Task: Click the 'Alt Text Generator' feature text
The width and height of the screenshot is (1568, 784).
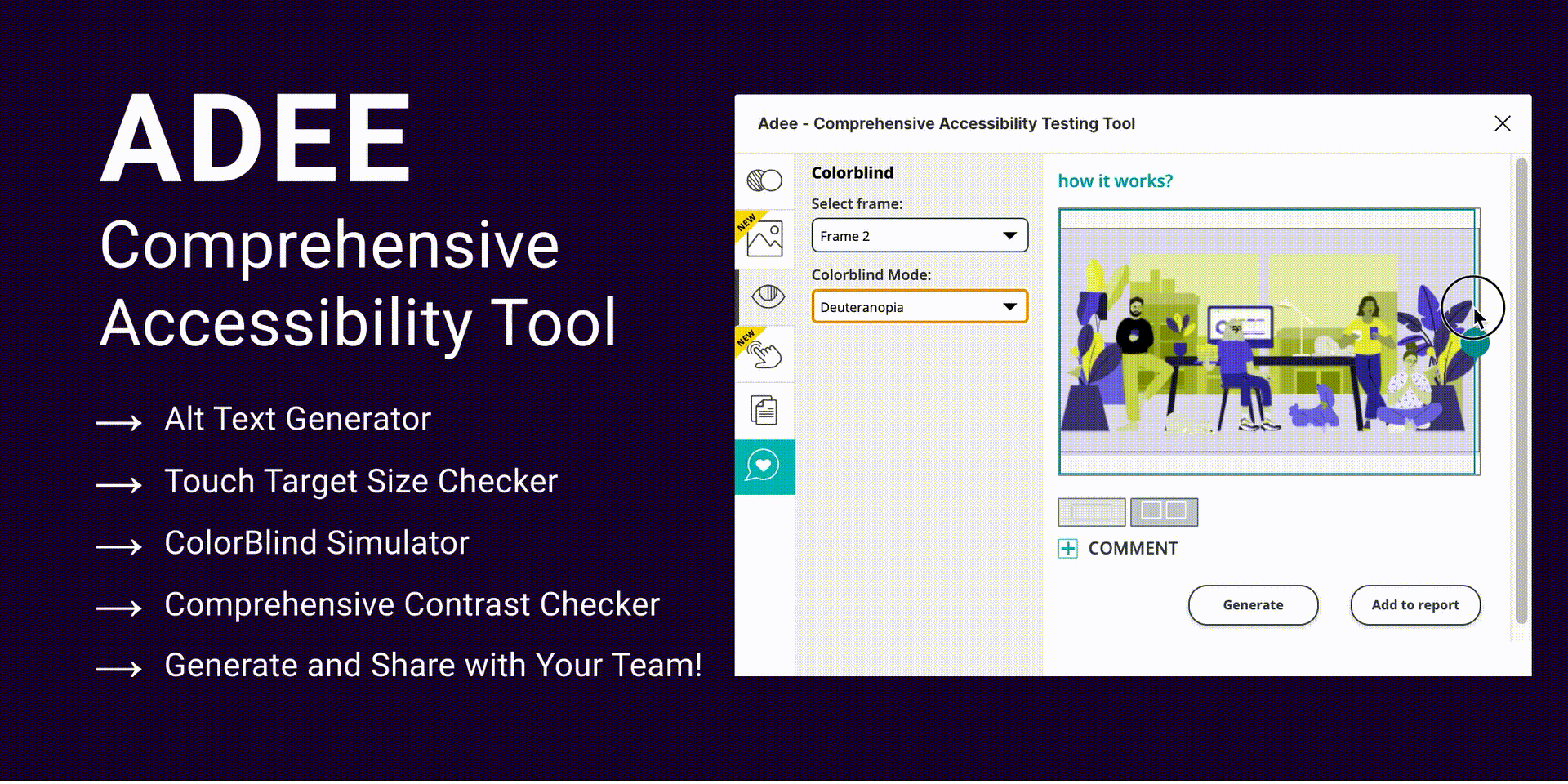Action: 297,419
